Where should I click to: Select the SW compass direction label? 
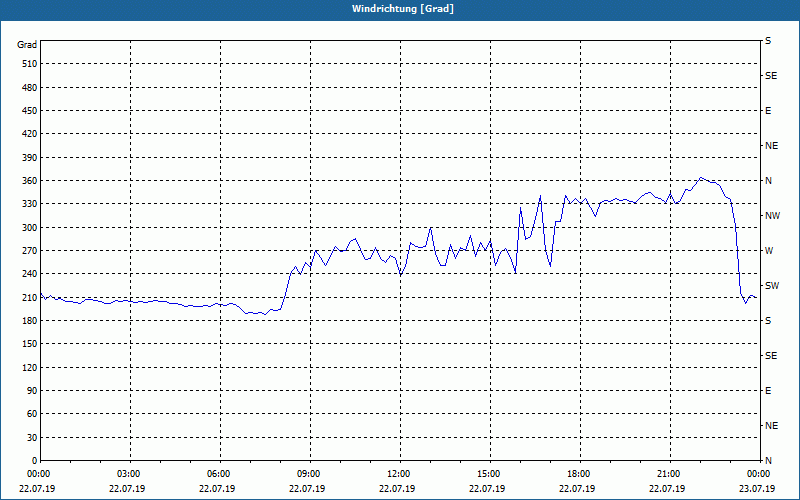(x=772, y=286)
